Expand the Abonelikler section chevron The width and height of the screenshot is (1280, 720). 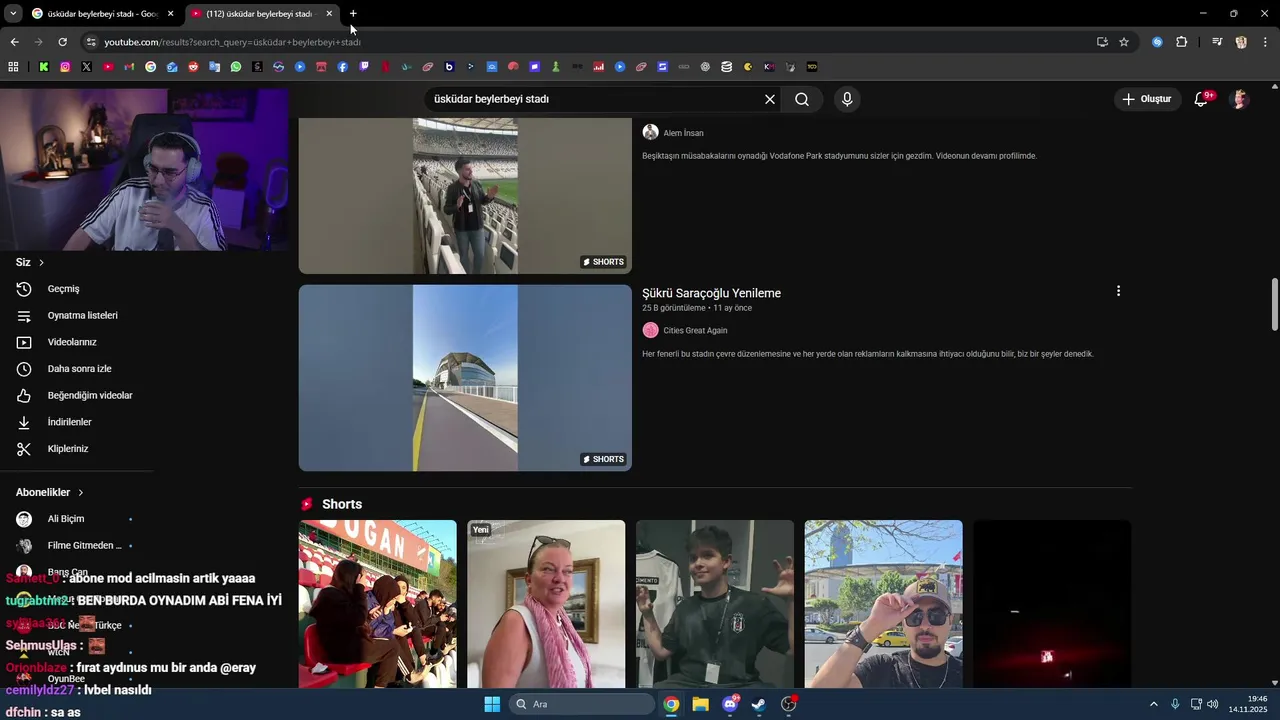[80, 492]
